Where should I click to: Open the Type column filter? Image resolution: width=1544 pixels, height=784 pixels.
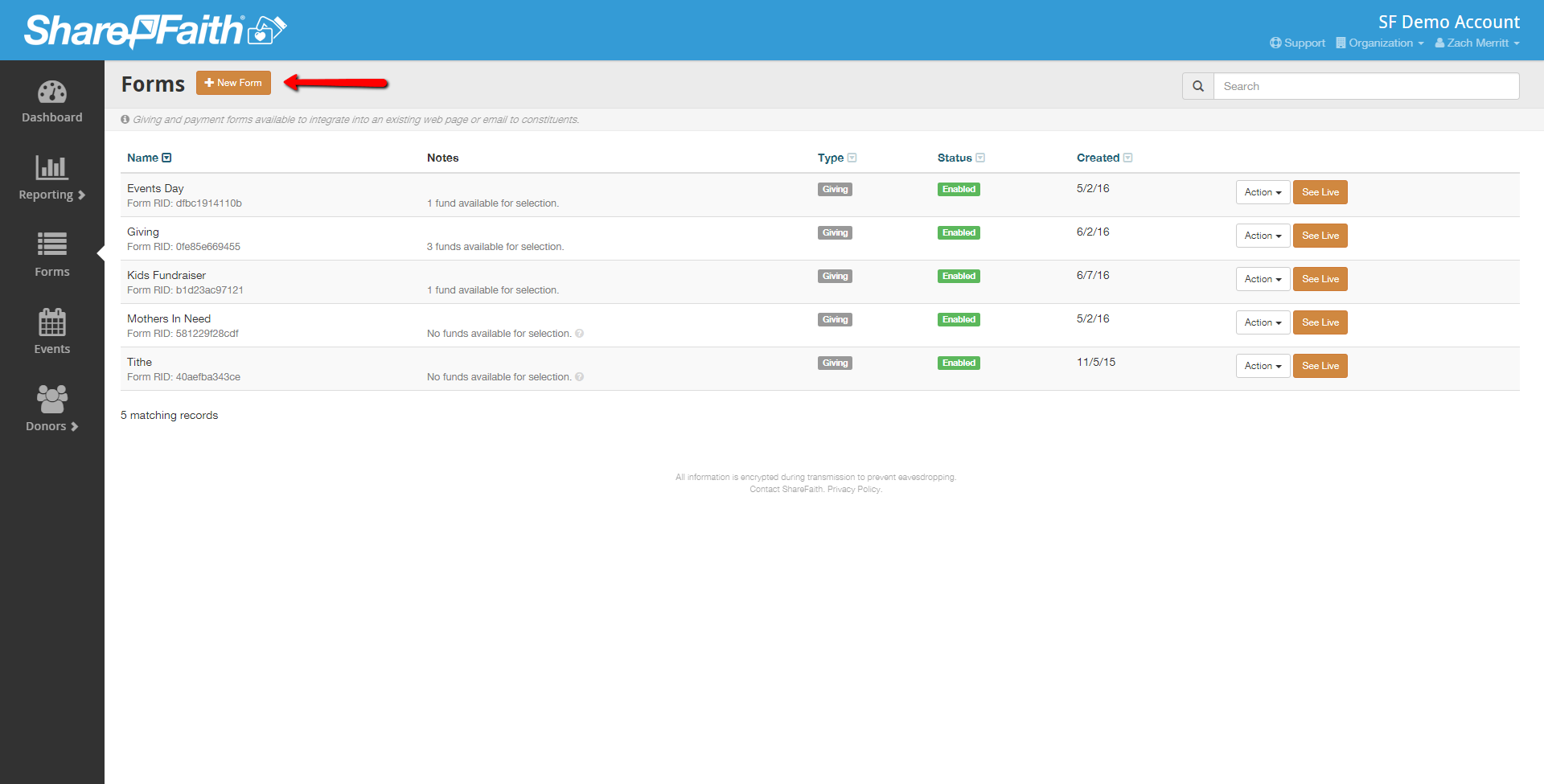852,158
